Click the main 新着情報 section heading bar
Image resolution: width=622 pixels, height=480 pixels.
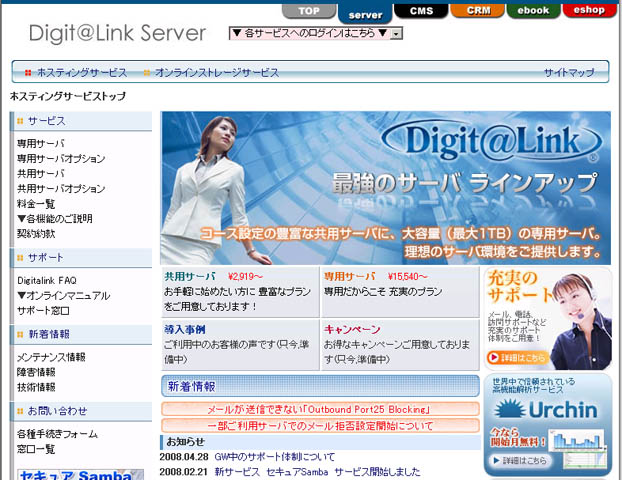pyautogui.click(x=320, y=386)
